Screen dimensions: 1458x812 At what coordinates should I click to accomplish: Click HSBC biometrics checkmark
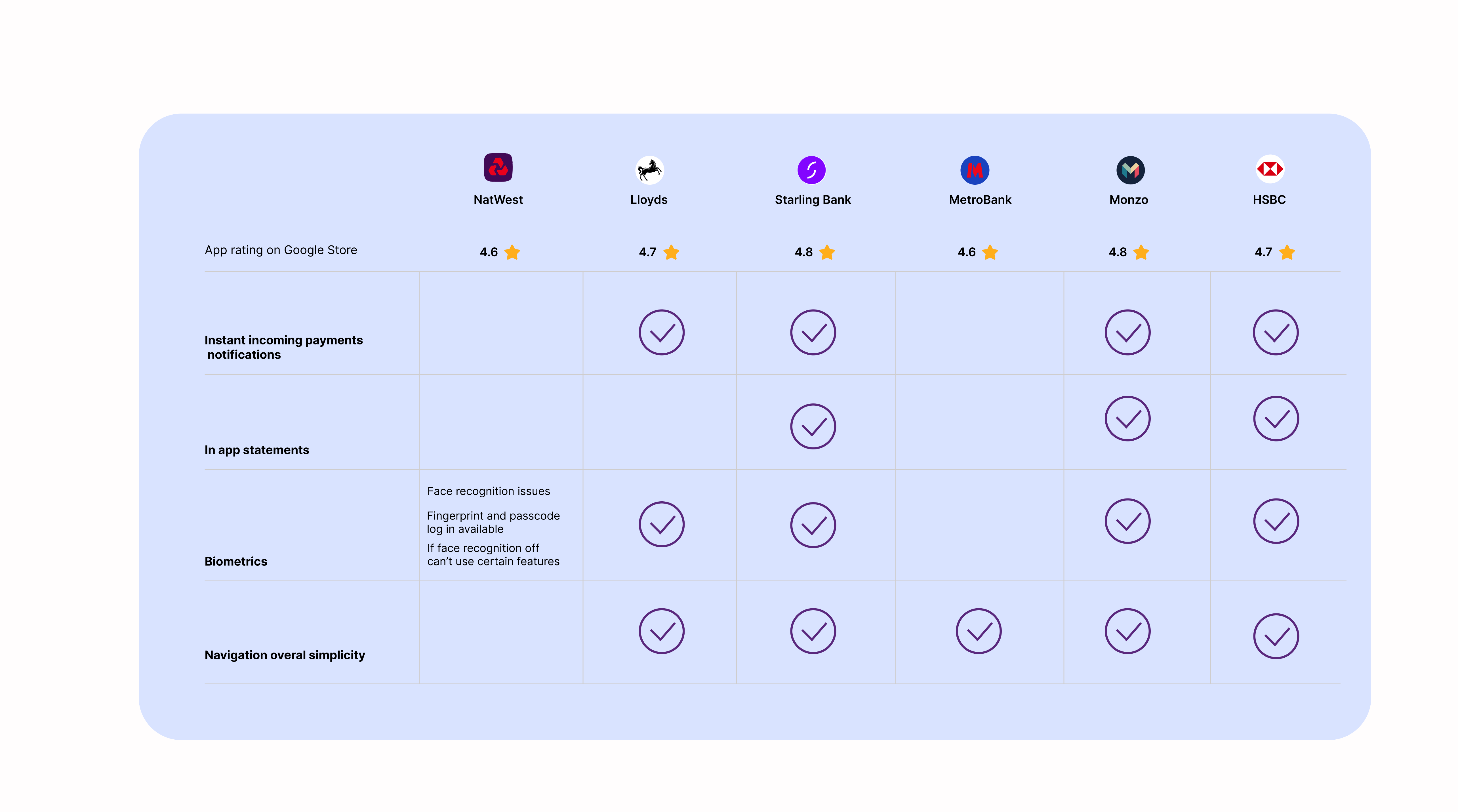pos(1276,521)
